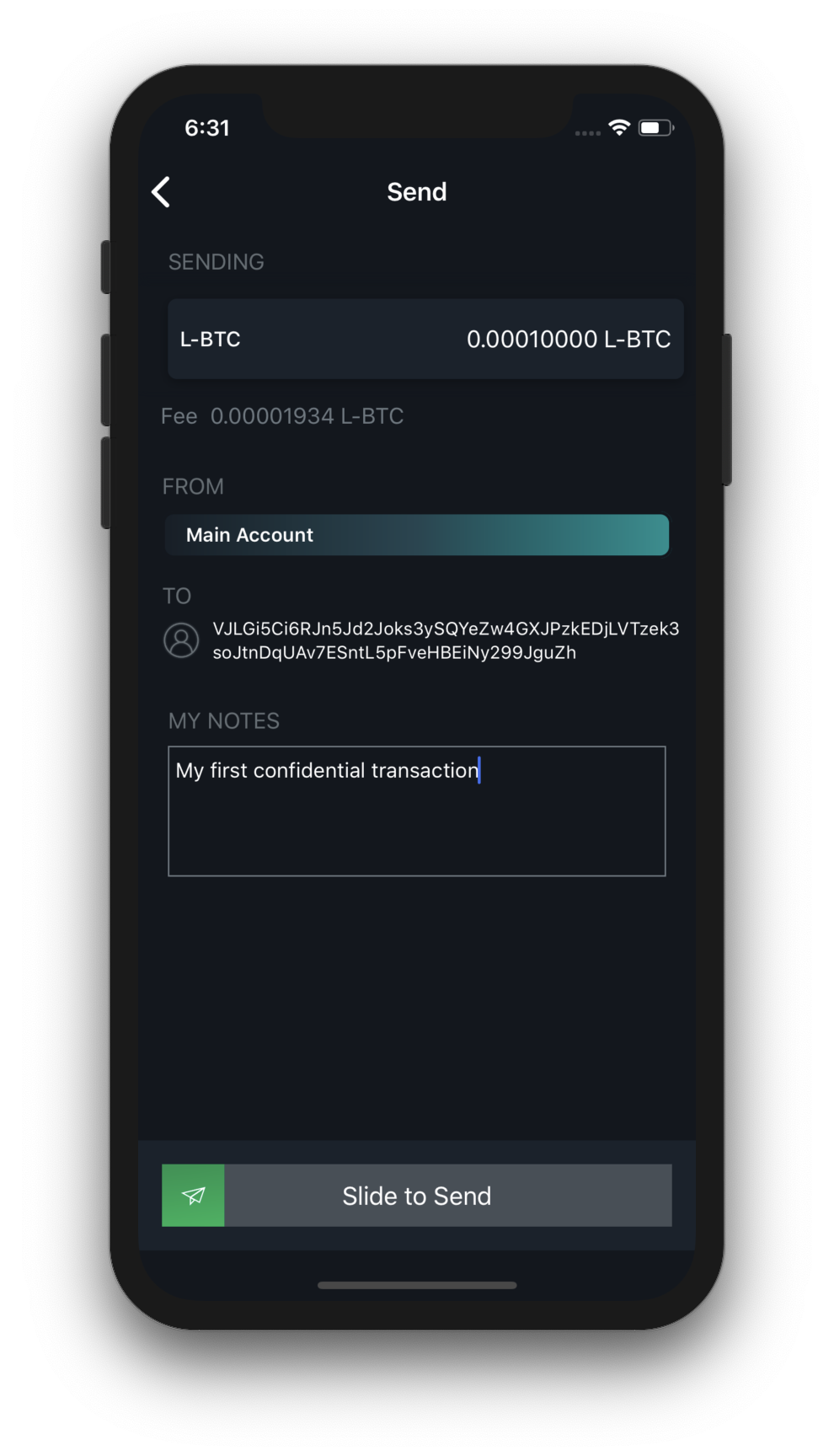The height and width of the screenshot is (1456, 834).
Task: Tap the 0.00010000 L-BTC amount
Action: (569, 340)
